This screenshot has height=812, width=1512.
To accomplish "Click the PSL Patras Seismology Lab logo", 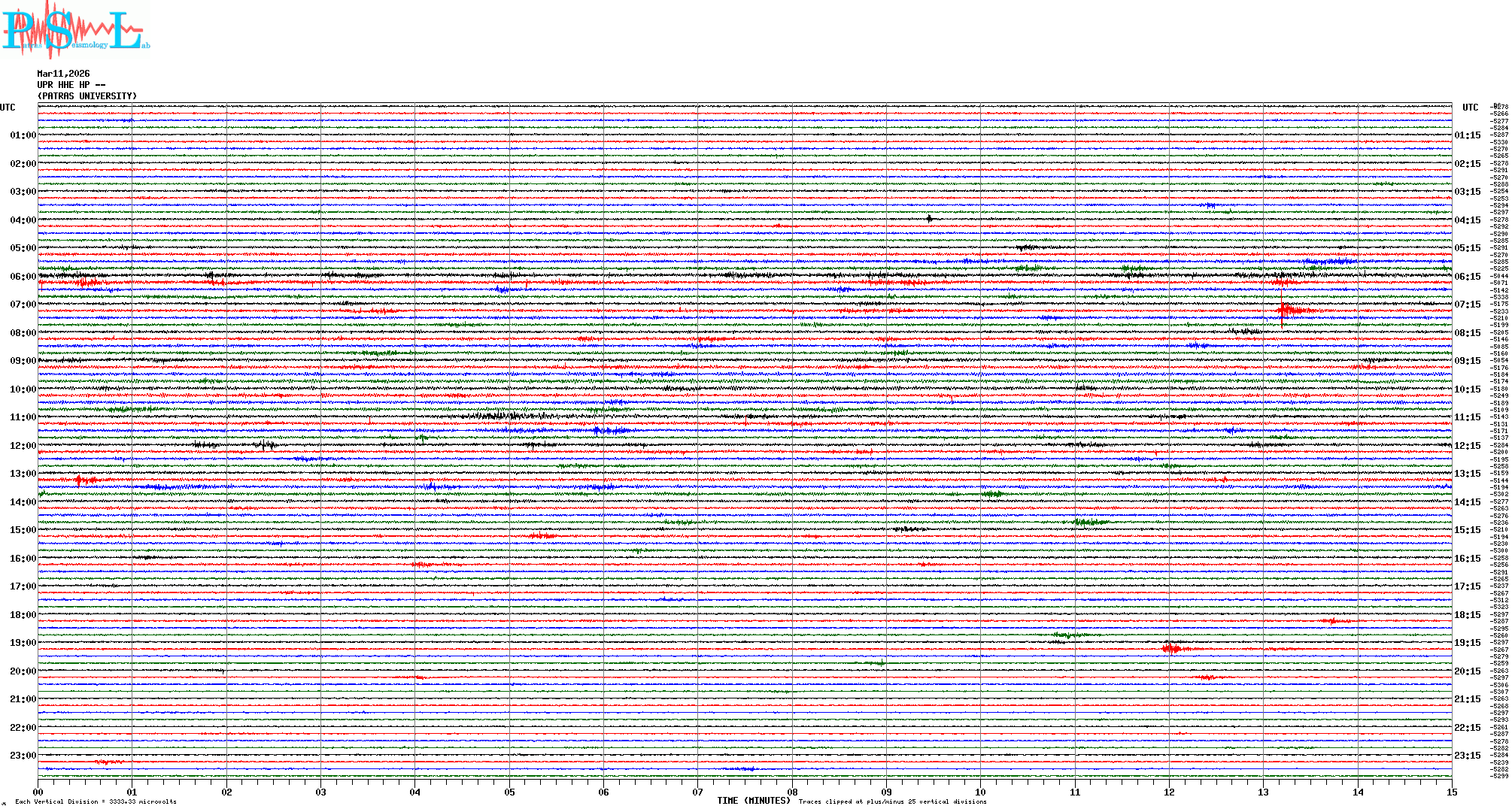I will tap(74, 30).
